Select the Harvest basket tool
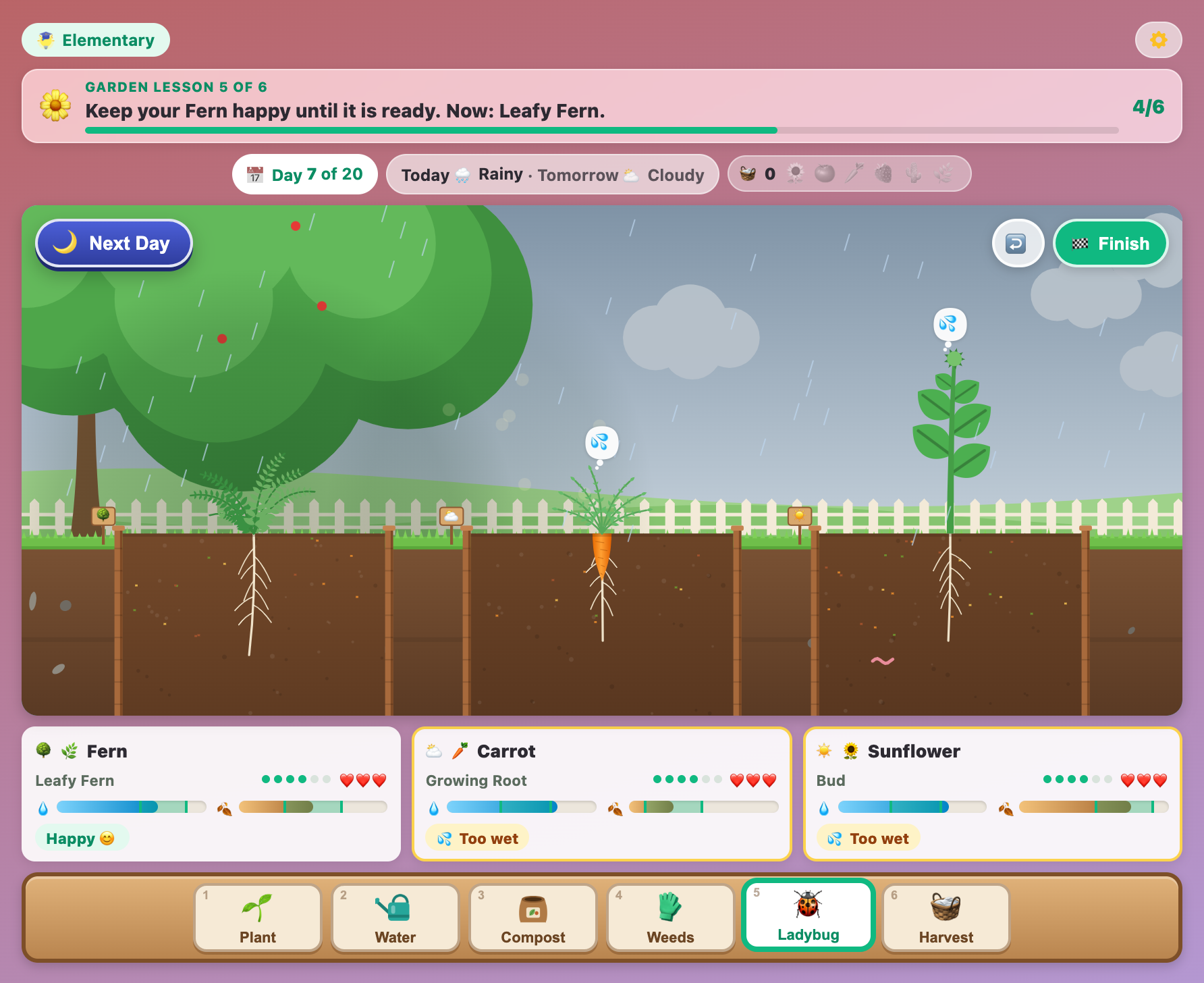 946,918
